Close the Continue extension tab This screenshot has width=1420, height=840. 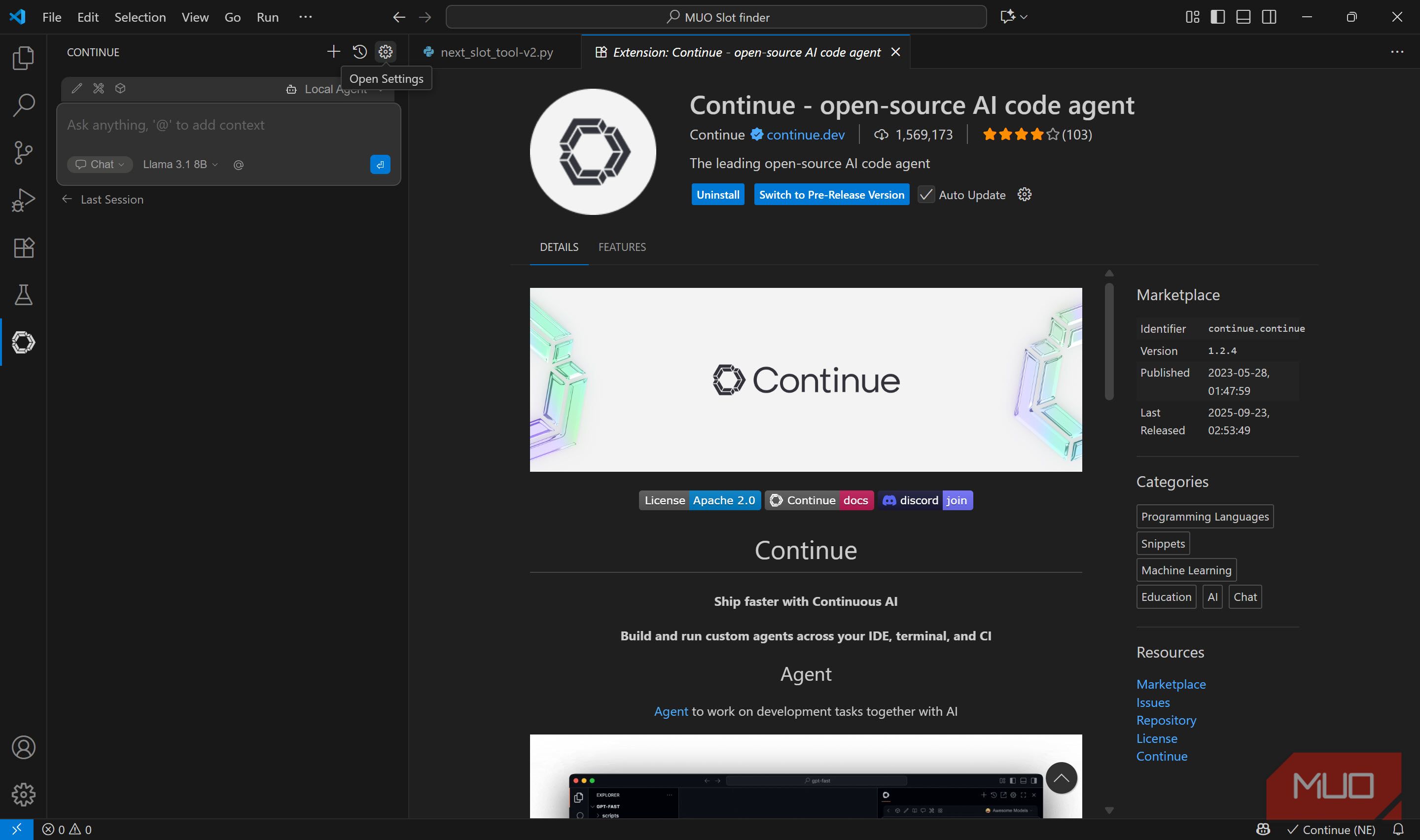coord(895,52)
